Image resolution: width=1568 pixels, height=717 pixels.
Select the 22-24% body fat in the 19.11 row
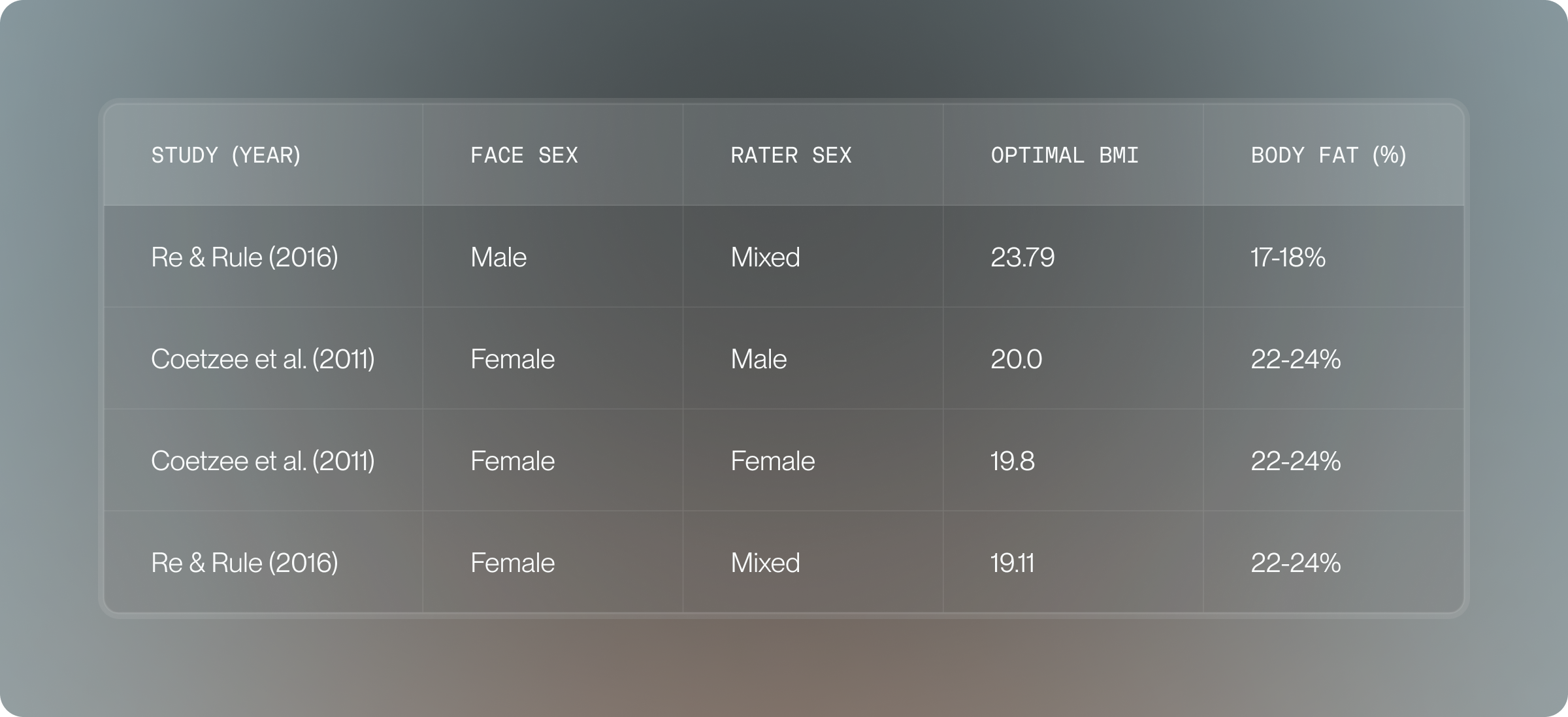[1296, 563]
